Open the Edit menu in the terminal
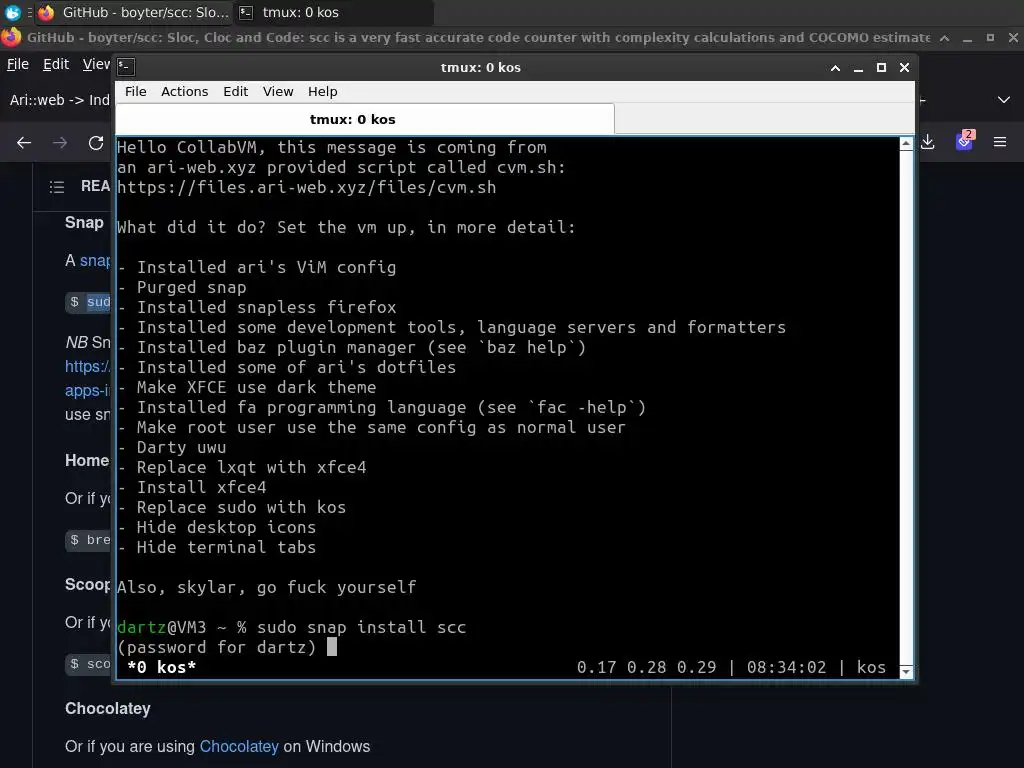This screenshot has width=1024, height=768. pyautogui.click(x=235, y=91)
